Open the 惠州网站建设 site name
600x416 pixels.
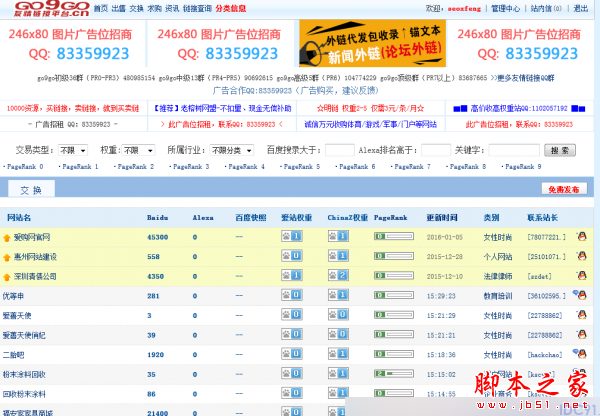click(35, 257)
